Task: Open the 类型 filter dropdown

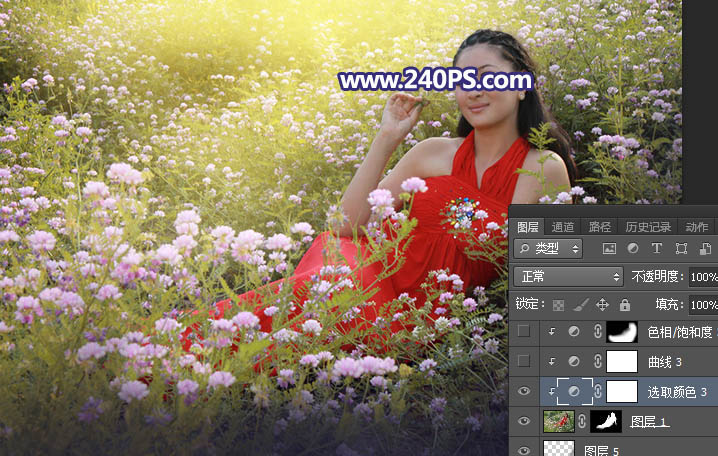Action: click(x=548, y=248)
